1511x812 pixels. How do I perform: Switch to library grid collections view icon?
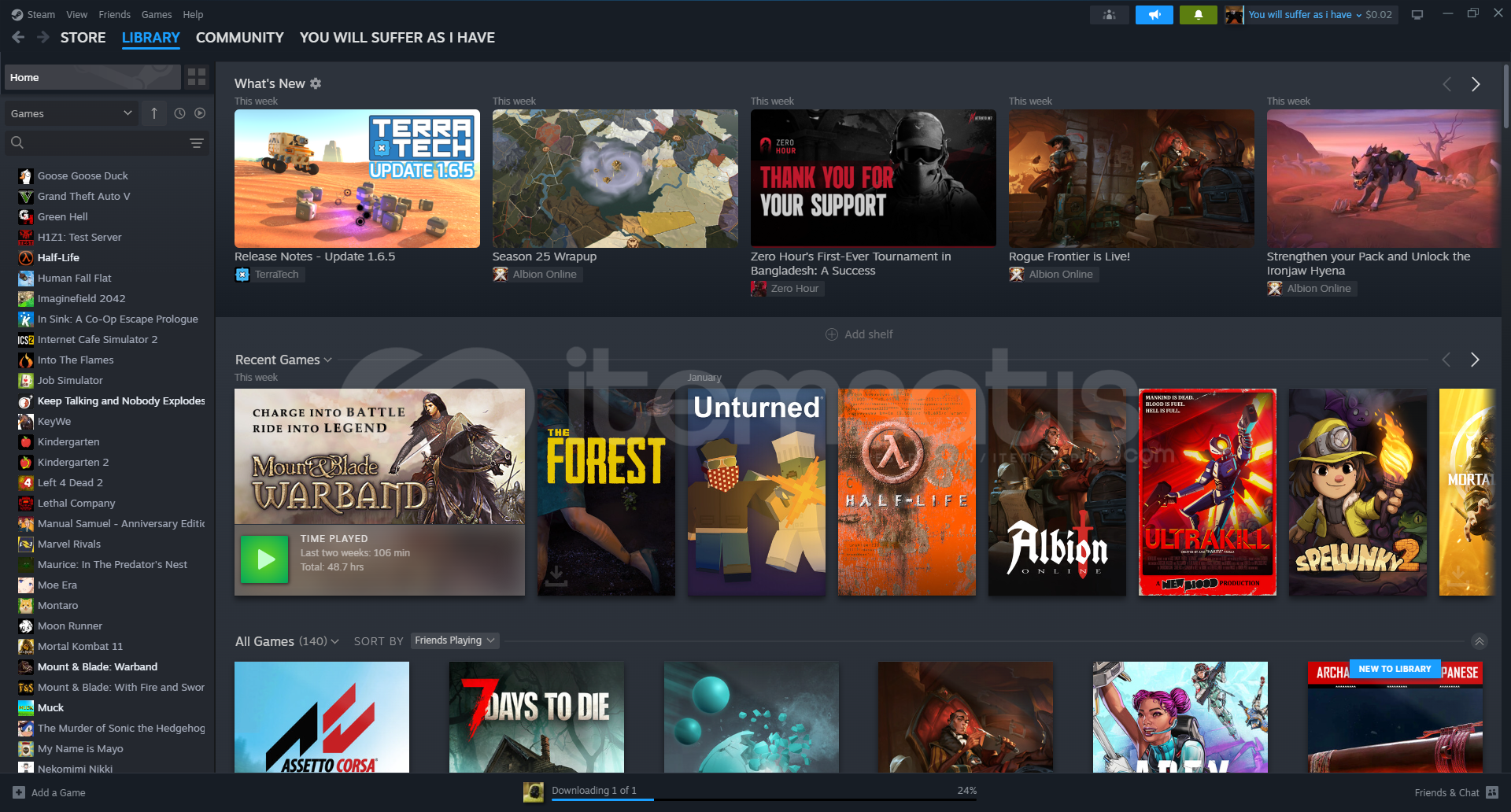[197, 77]
